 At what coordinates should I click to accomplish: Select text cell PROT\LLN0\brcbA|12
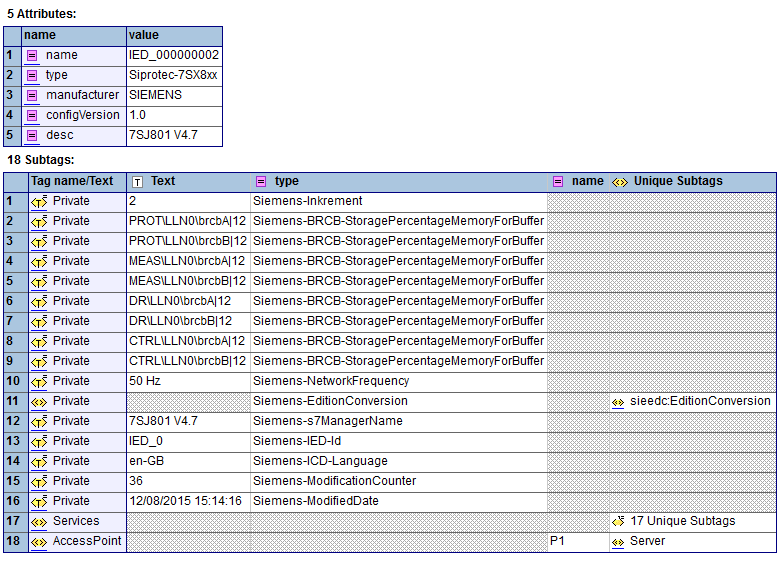point(188,222)
